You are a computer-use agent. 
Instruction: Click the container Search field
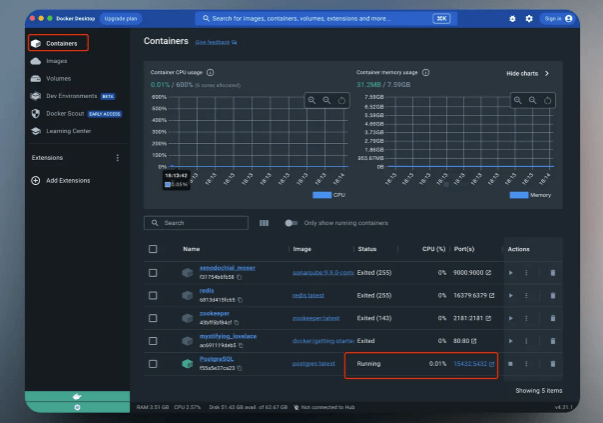click(196, 223)
